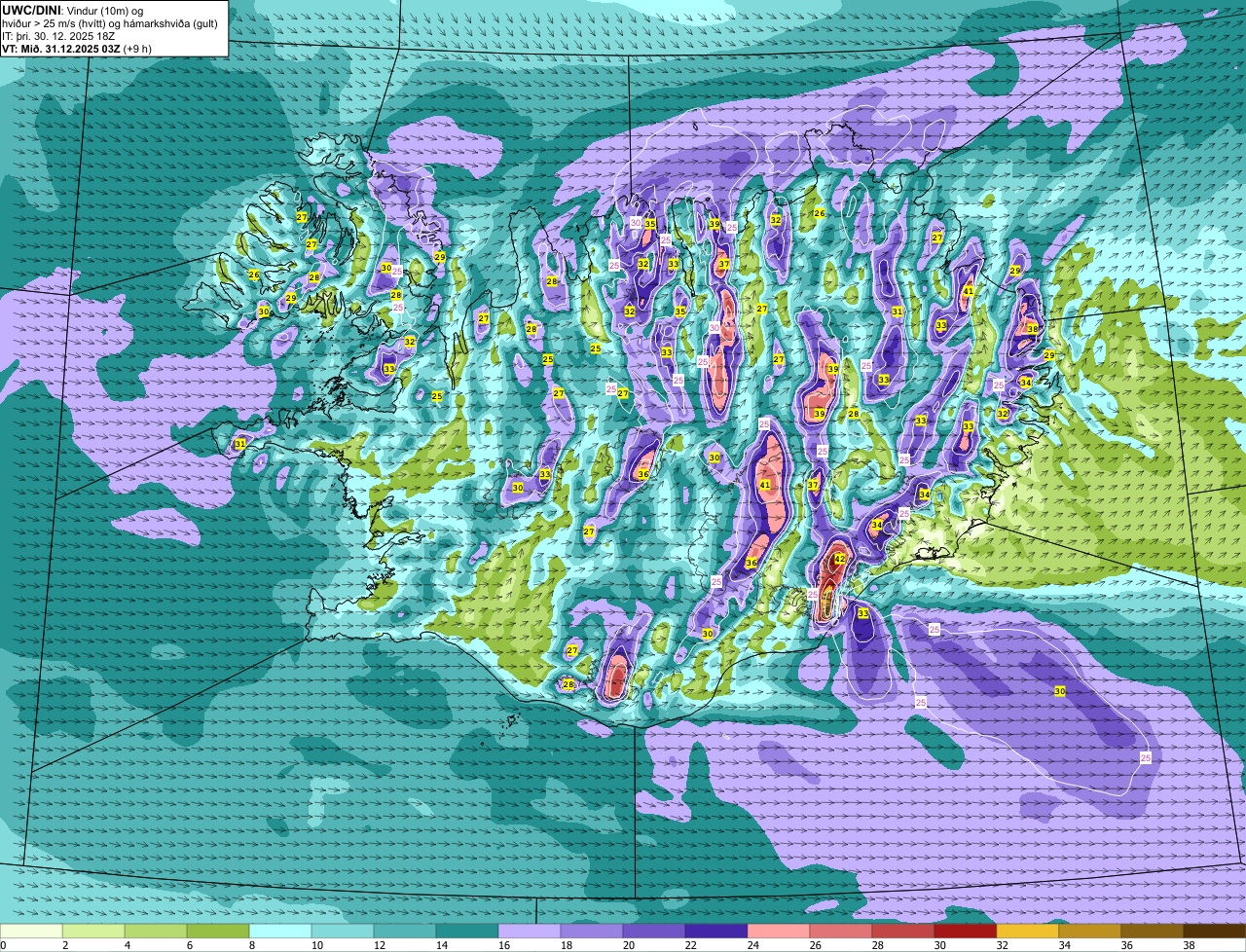Click the brown swatch between 36 and 38
Viewport: 1246px width, 952px height.
click(x=1153, y=931)
